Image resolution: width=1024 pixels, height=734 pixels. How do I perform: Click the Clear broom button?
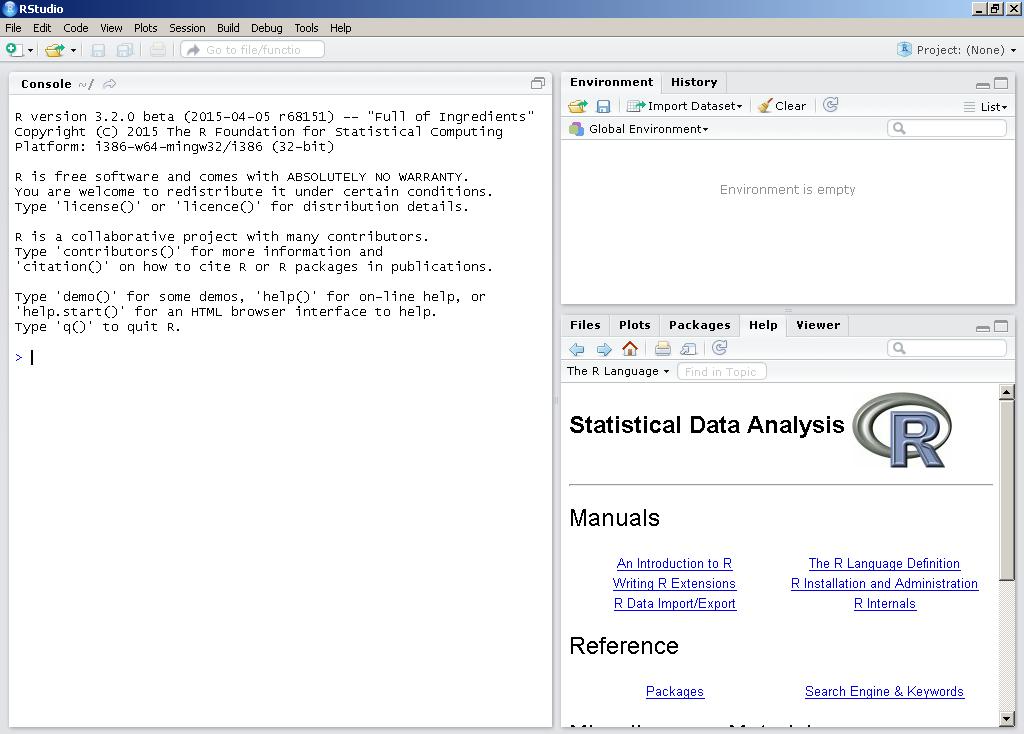coord(782,106)
